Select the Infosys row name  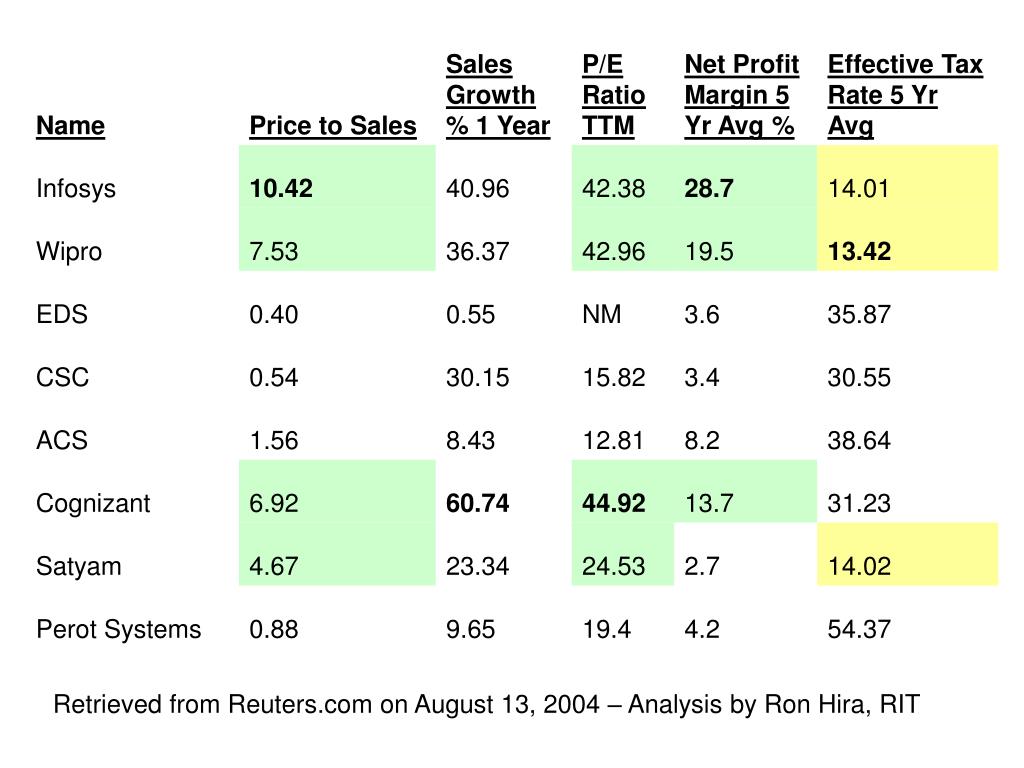(76, 189)
